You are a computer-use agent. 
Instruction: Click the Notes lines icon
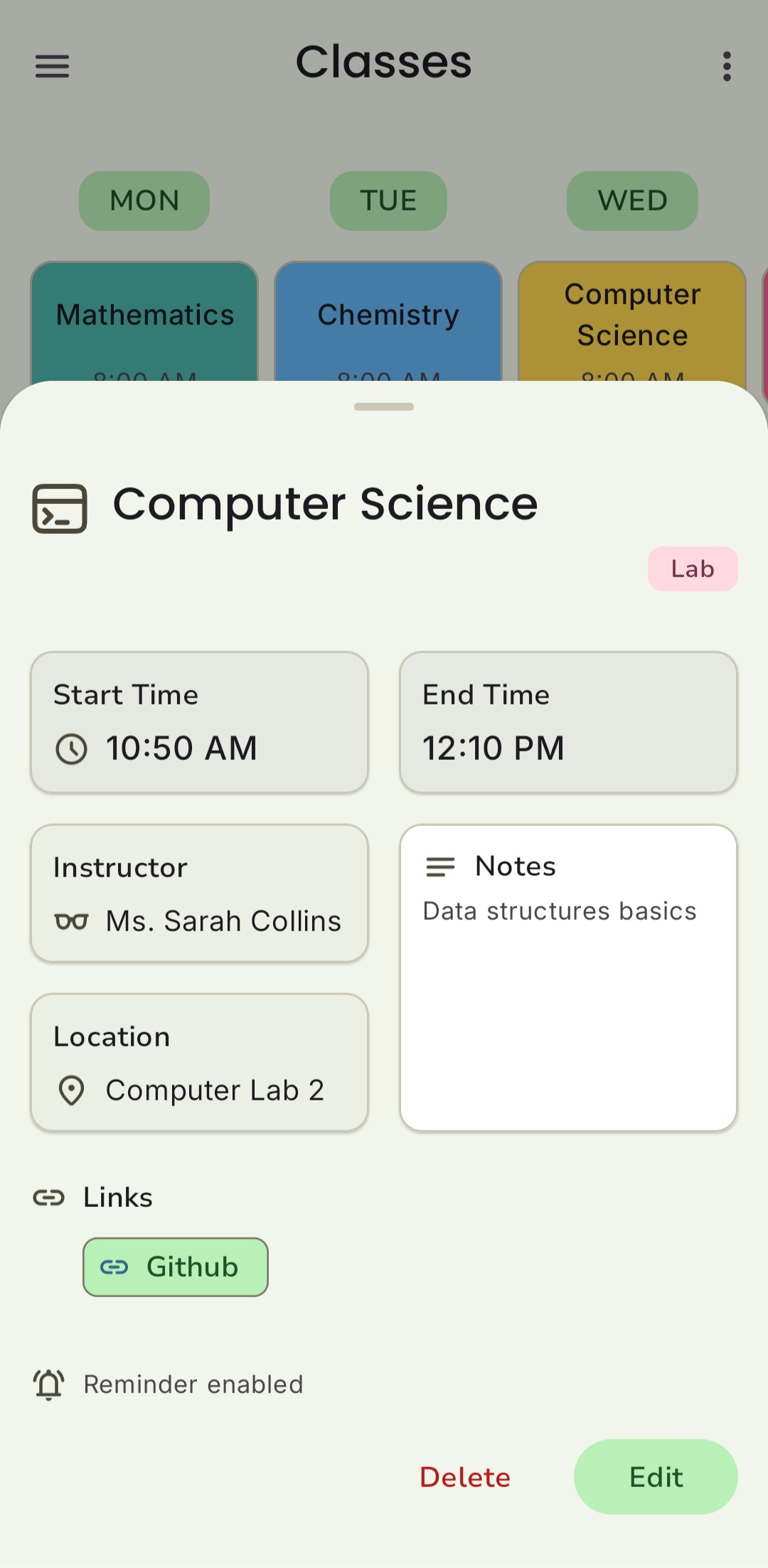440,866
